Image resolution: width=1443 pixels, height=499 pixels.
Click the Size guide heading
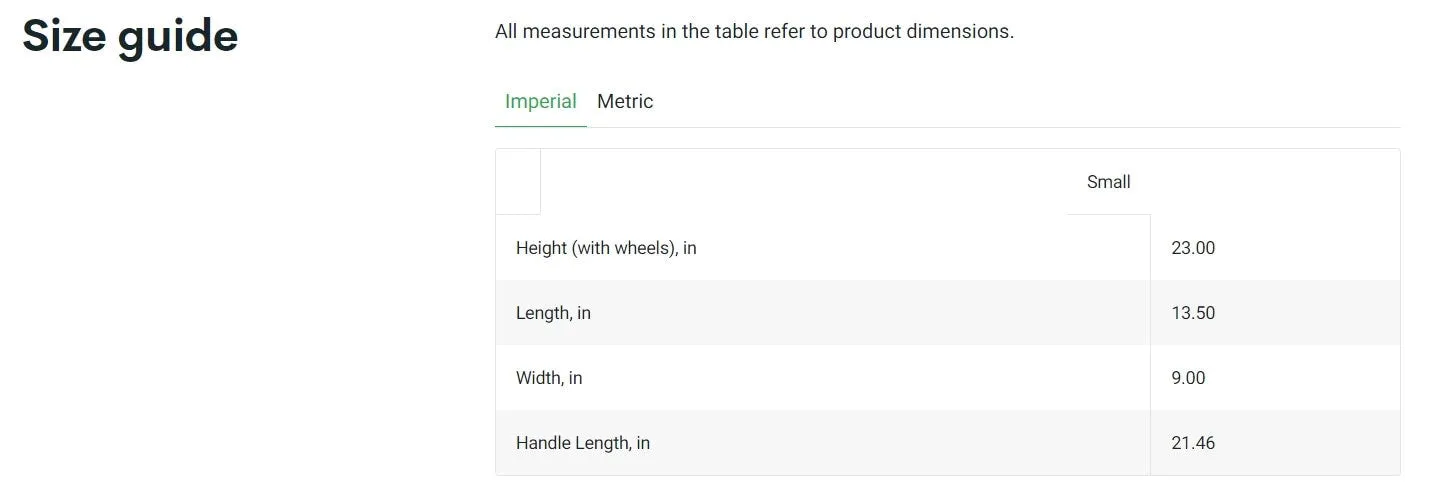130,36
